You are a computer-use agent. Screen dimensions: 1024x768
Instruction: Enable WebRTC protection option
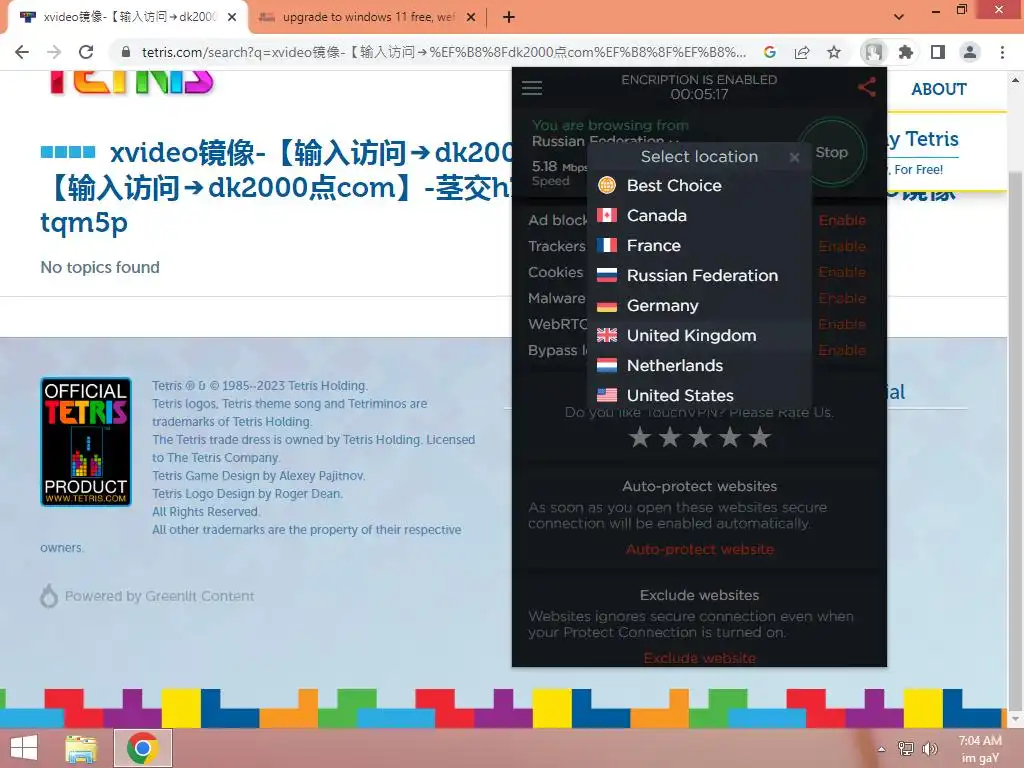pyautogui.click(x=842, y=325)
